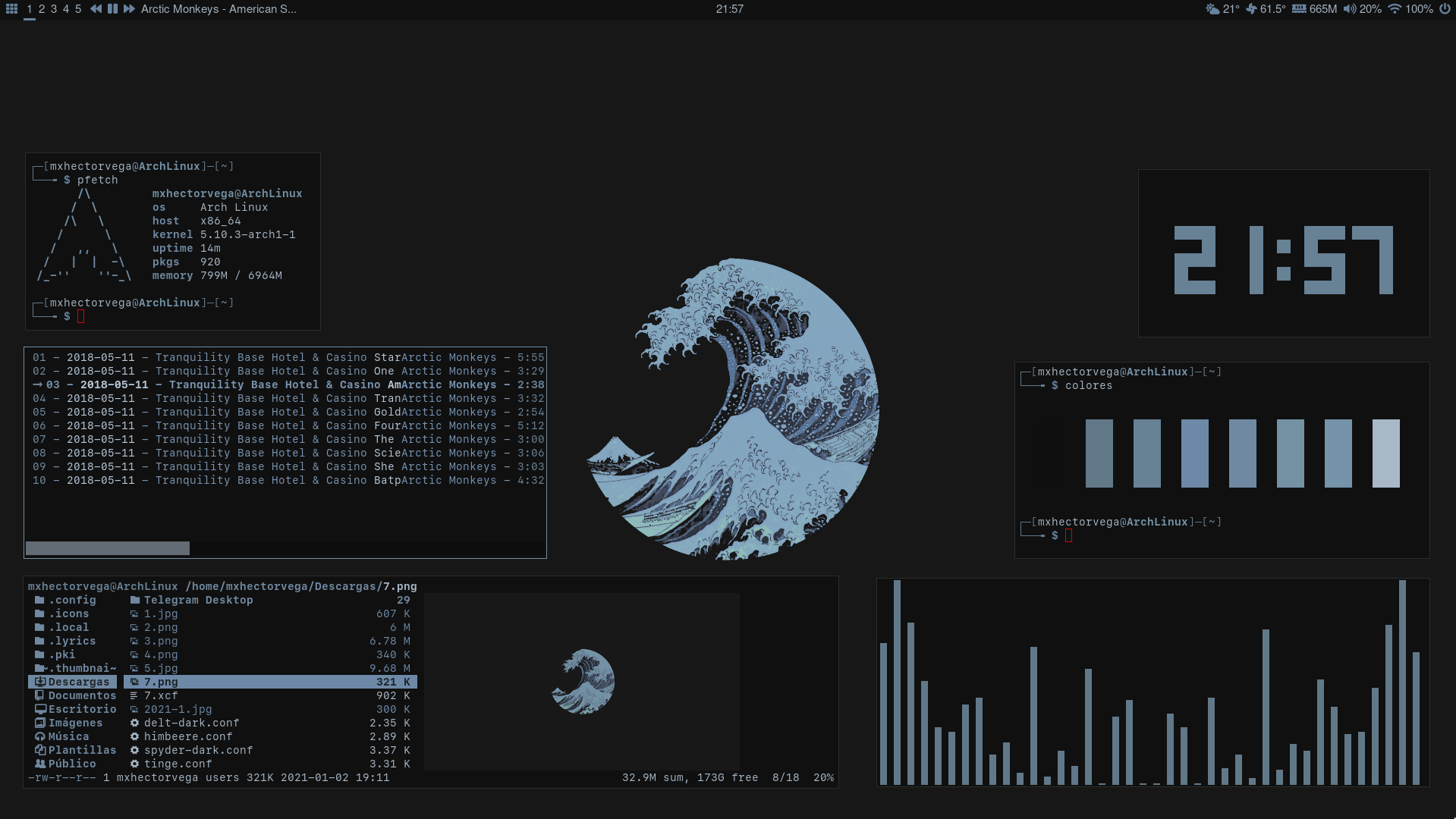Switch to workspace 3

[54, 9]
